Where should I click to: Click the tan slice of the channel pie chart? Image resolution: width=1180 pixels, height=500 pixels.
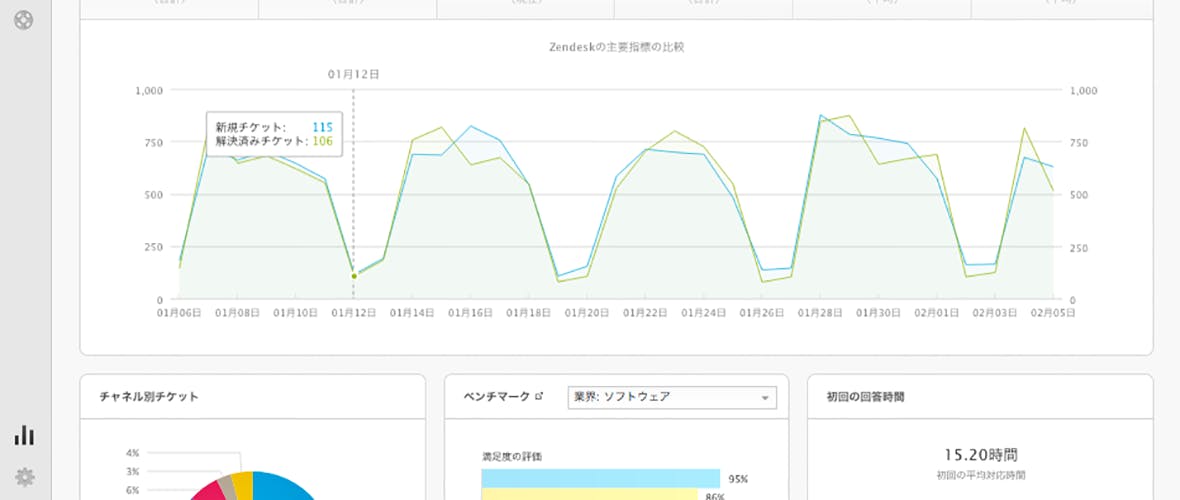tap(227, 487)
